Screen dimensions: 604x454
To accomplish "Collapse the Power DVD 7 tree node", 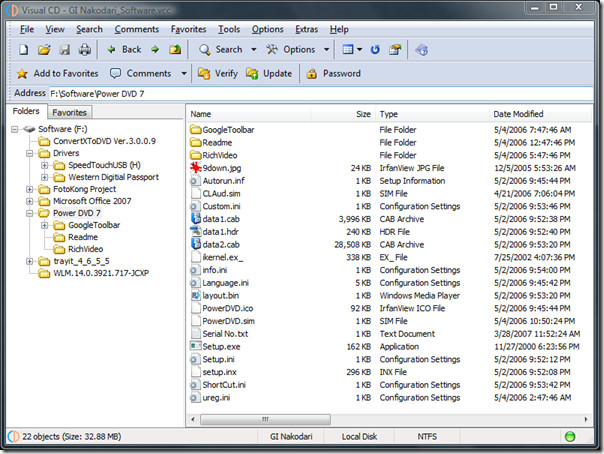I will pyautogui.click(x=30, y=213).
